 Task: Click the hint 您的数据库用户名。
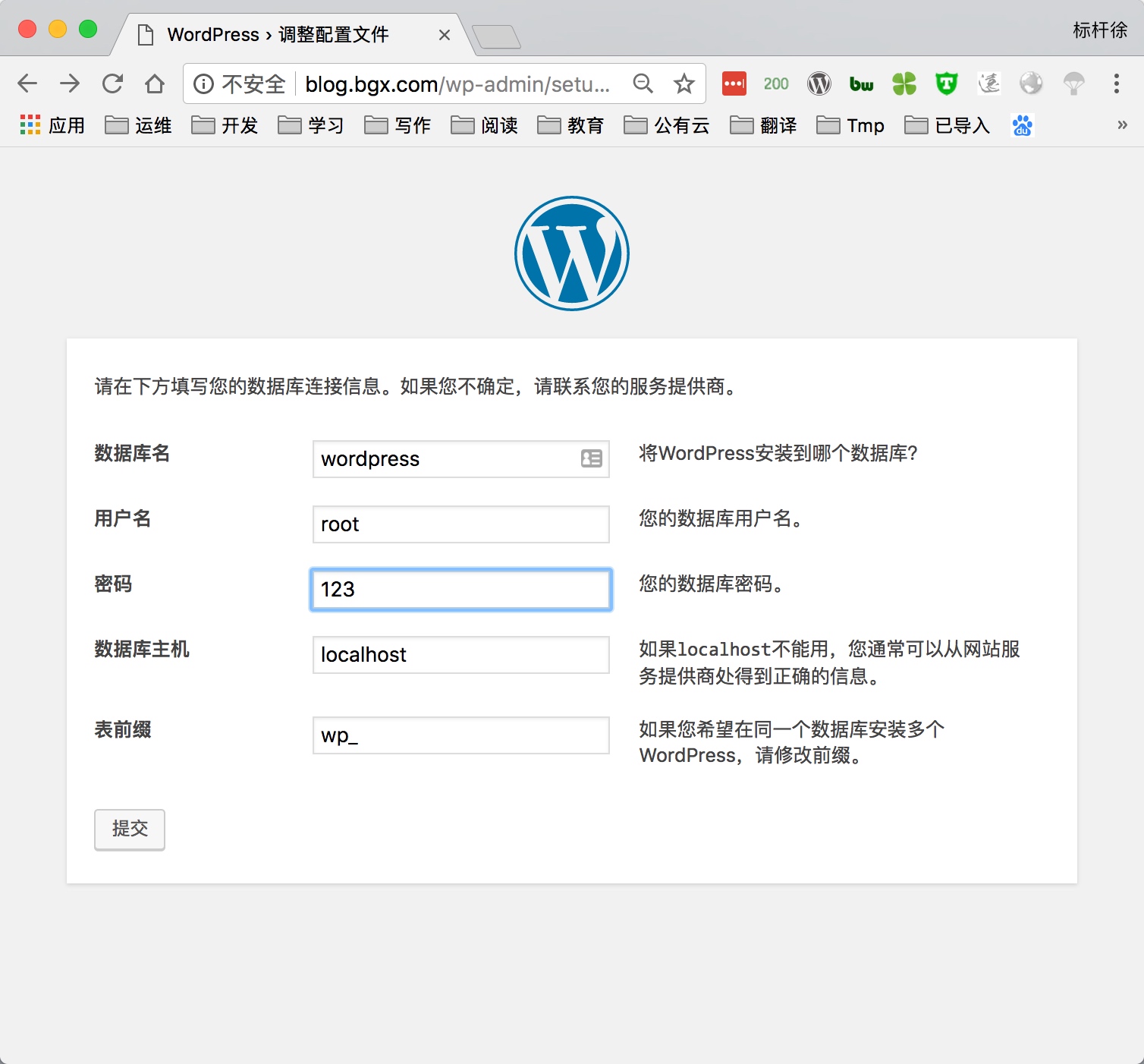pyautogui.click(x=721, y=519)
